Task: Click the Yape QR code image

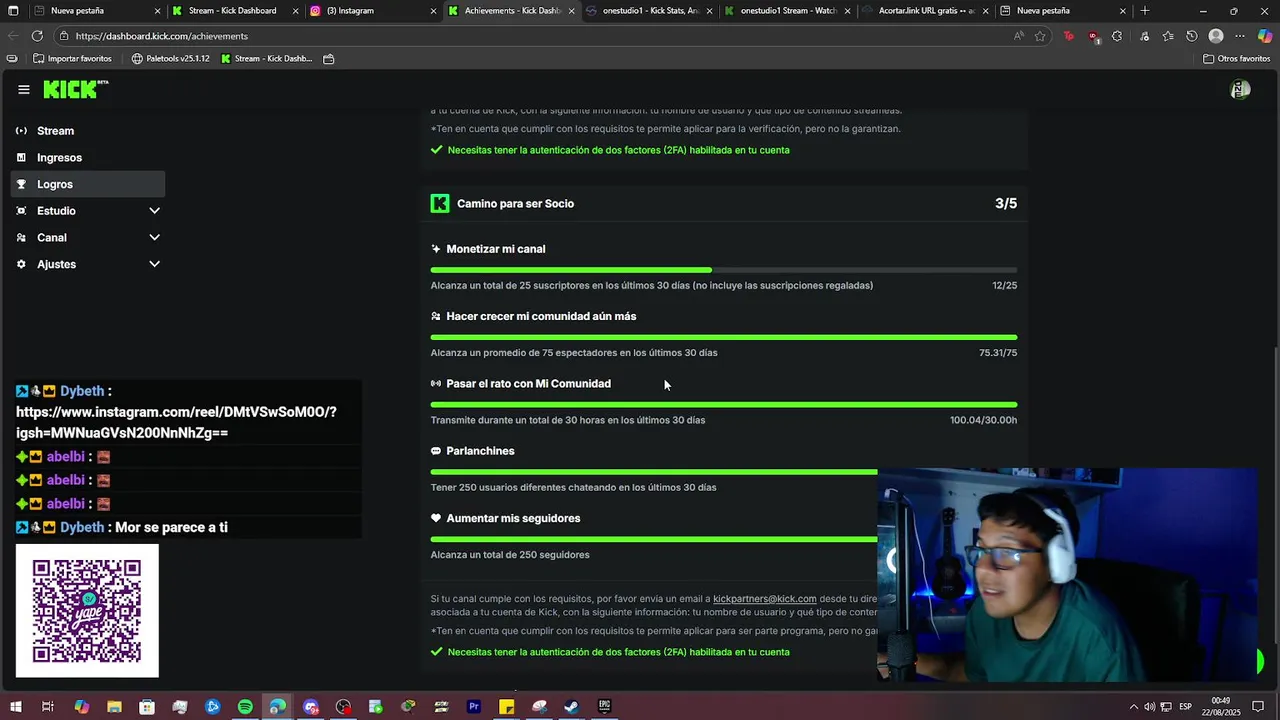Action: point(87,611)
